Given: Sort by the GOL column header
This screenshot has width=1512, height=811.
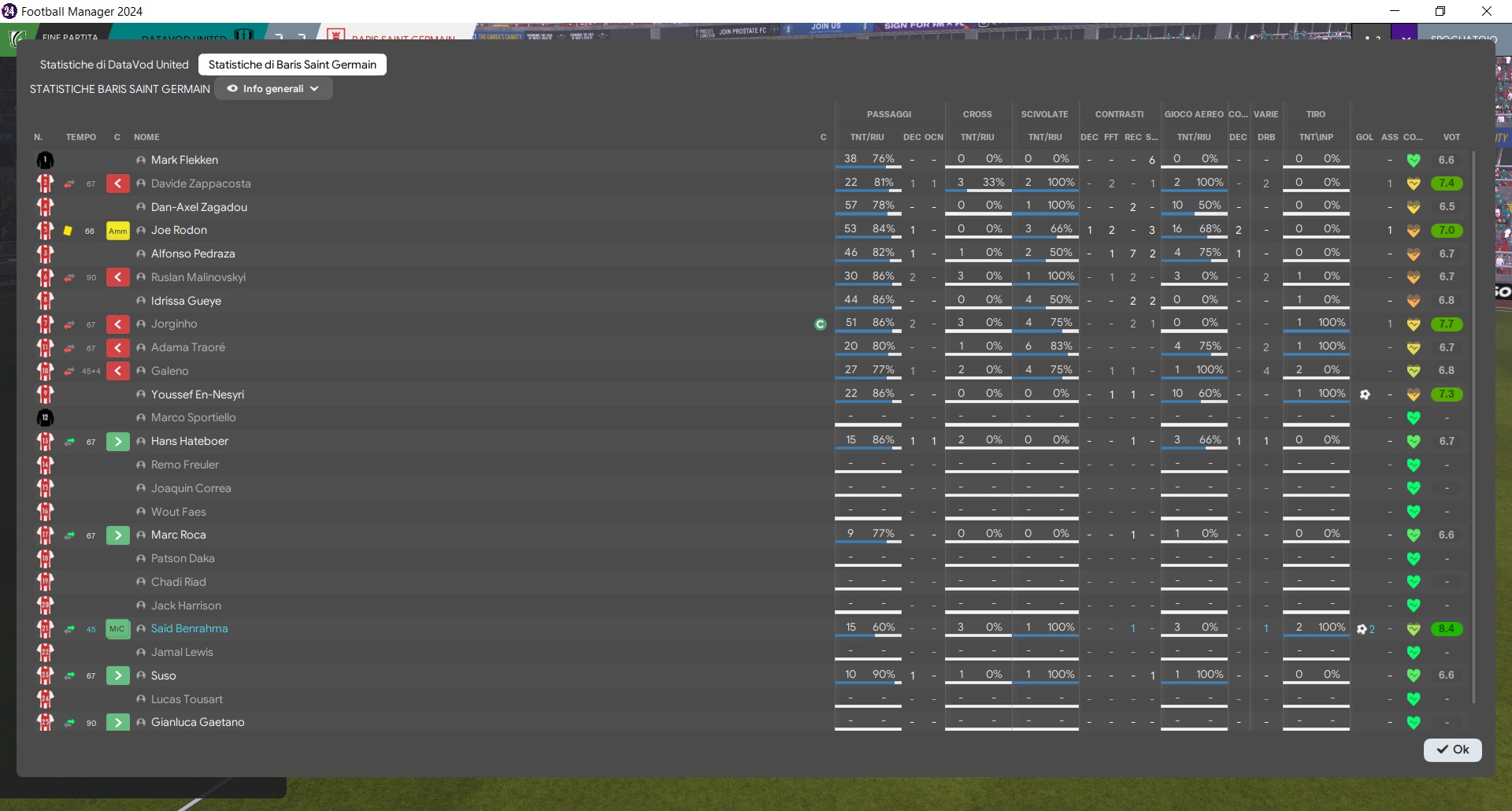Looking at the screenshot, I should [x=1365, y=137].
